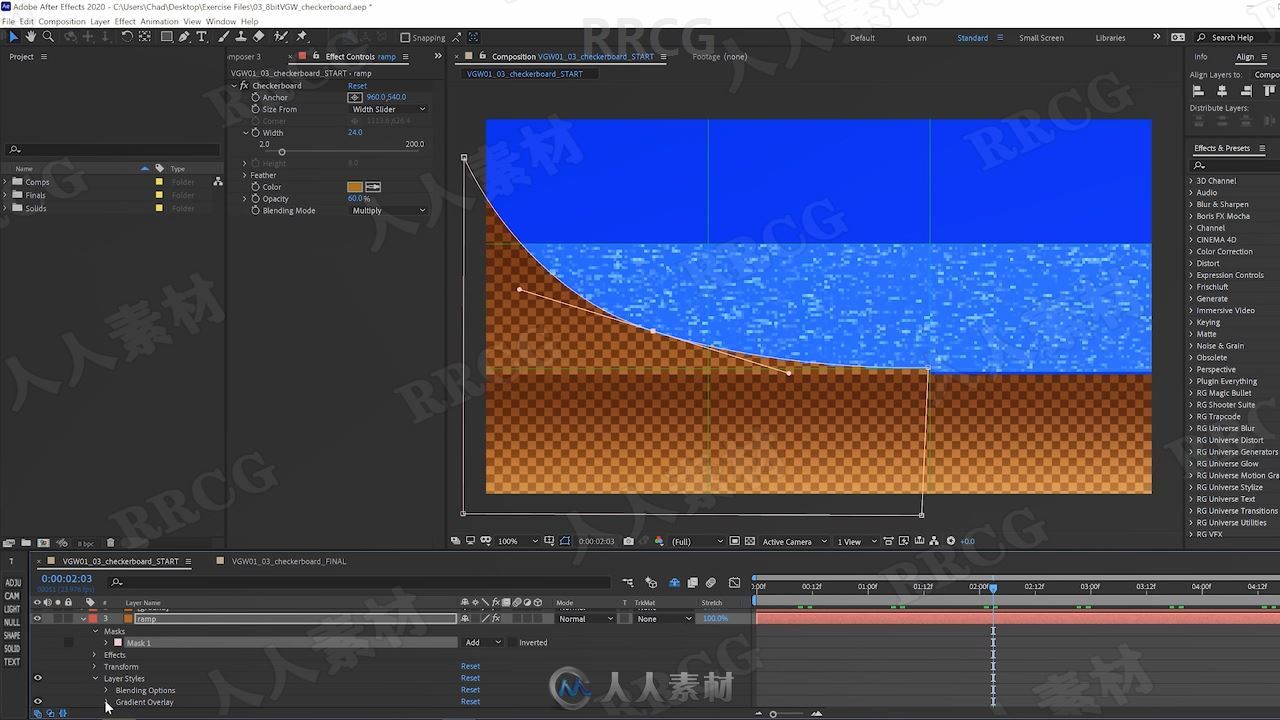Screen dimensions: 1280x720
Task: Open the Blending Mode Multiply dropdown
Action: [388, 210]
